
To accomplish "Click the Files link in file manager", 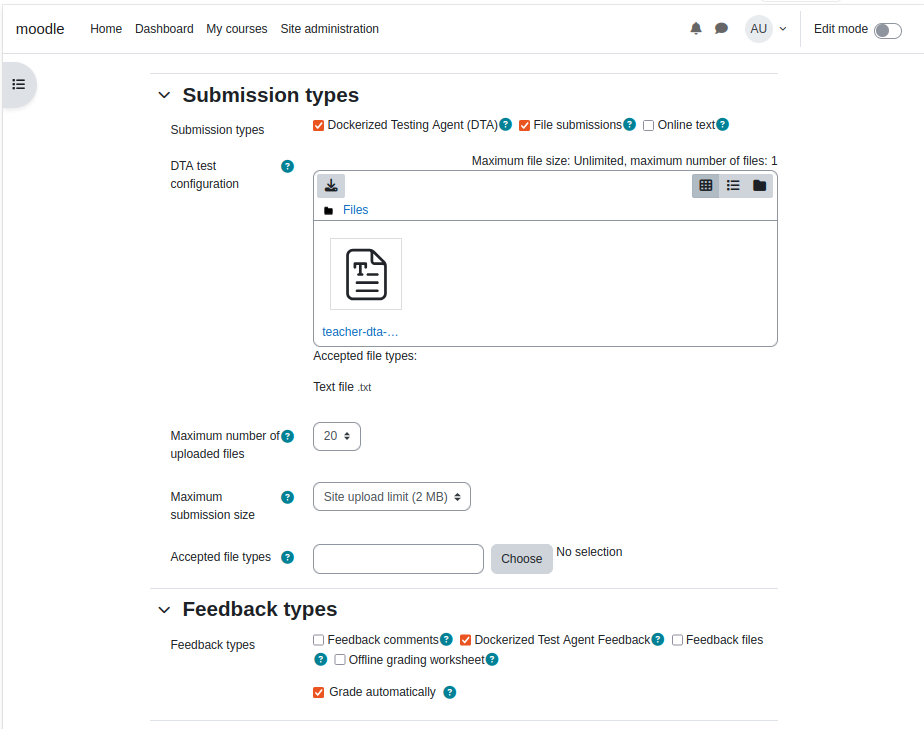I will (x=355, y=210).
